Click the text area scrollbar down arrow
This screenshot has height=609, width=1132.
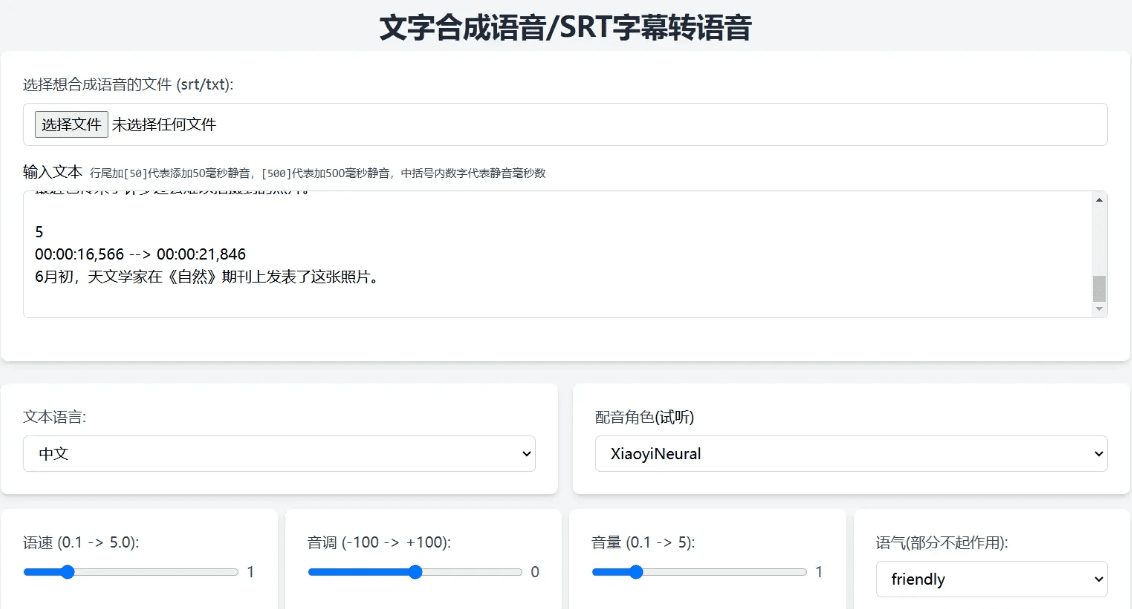(1099, 309)
